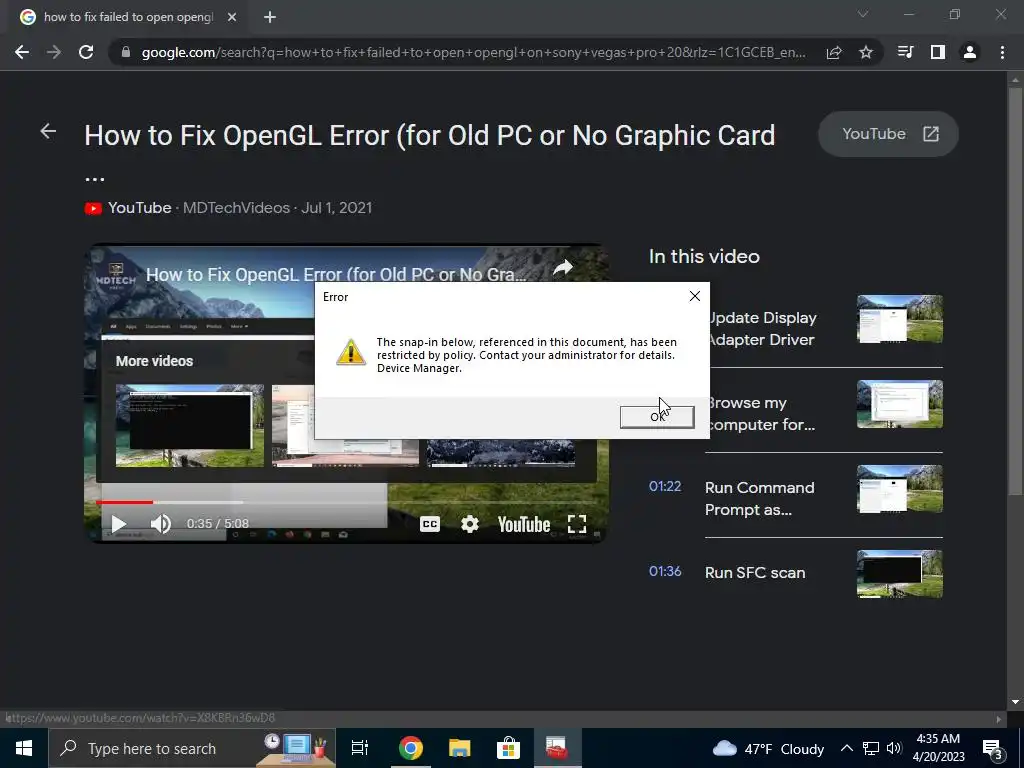Enter fullscreen video mode
Viewport: 1024px width, 768px height.
click(x=577, y=524)
